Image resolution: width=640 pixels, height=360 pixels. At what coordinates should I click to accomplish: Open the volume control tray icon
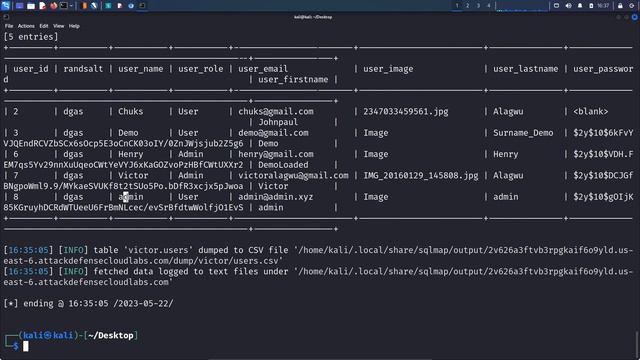coord(568,6)
